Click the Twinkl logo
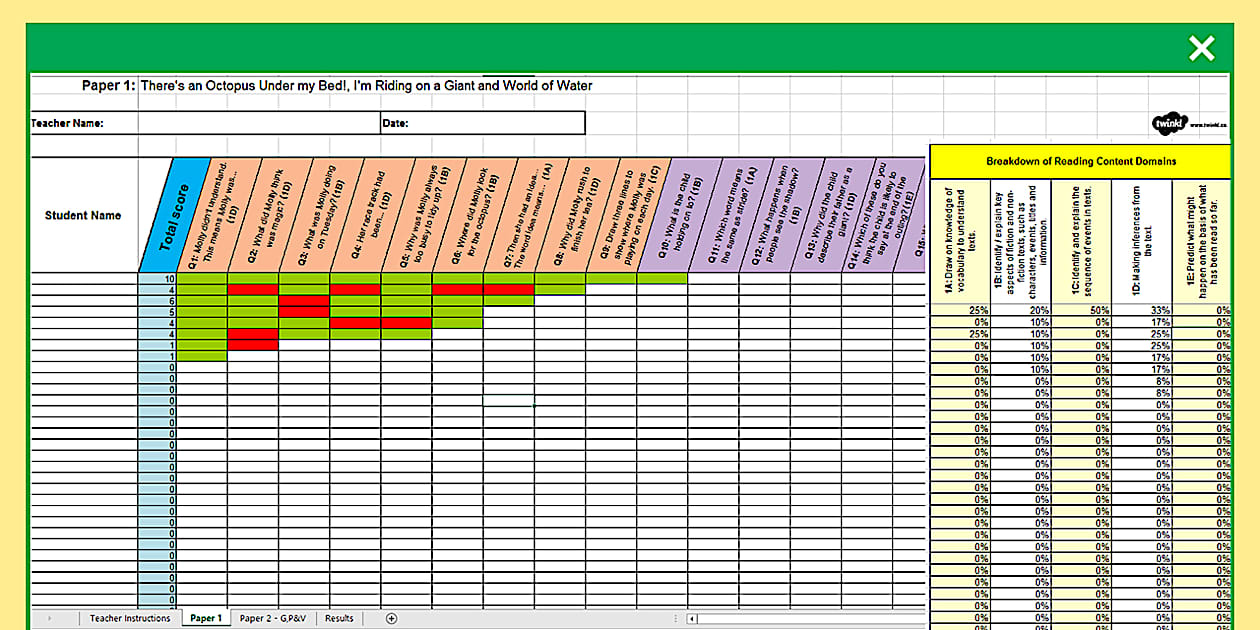This screenshot has width=1260, height=630. [x=1169, y=123]
